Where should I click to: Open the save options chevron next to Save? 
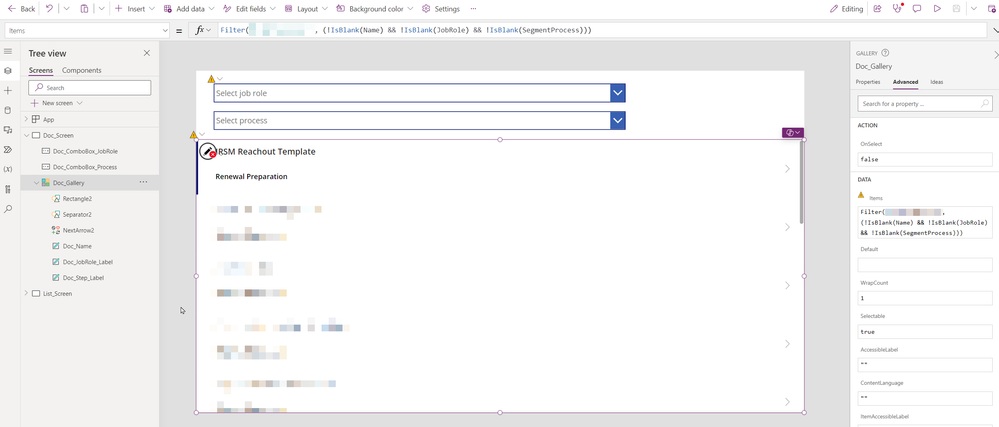974,9
